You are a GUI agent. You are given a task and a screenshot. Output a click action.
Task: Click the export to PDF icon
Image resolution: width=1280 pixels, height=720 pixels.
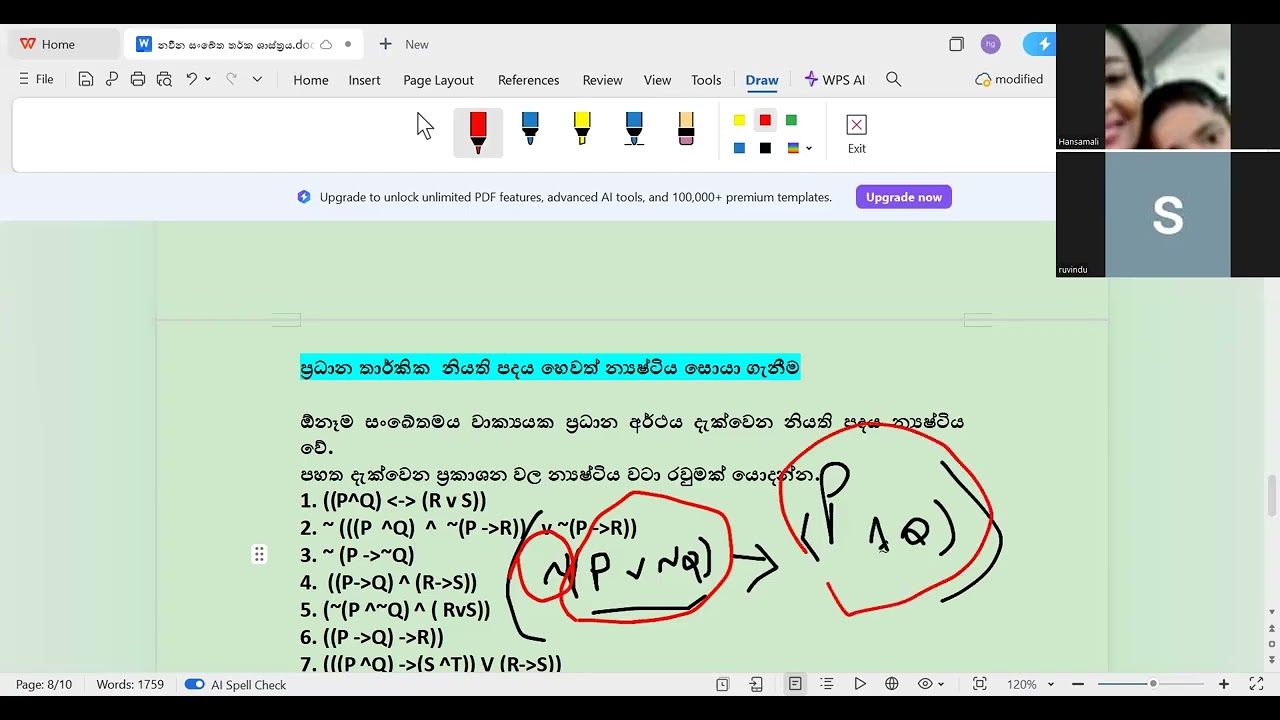tap(112, 79)
